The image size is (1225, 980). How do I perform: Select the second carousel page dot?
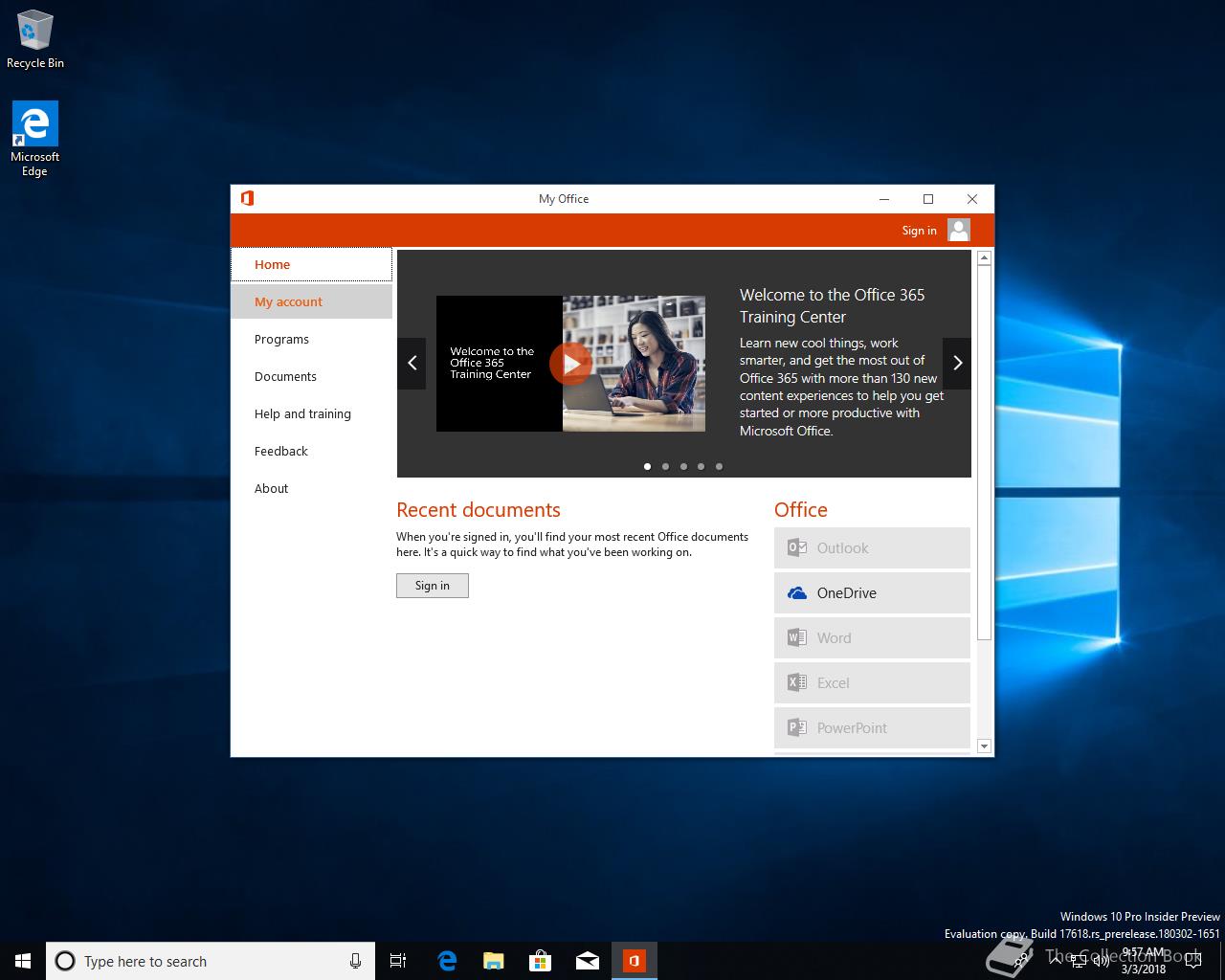665,467
